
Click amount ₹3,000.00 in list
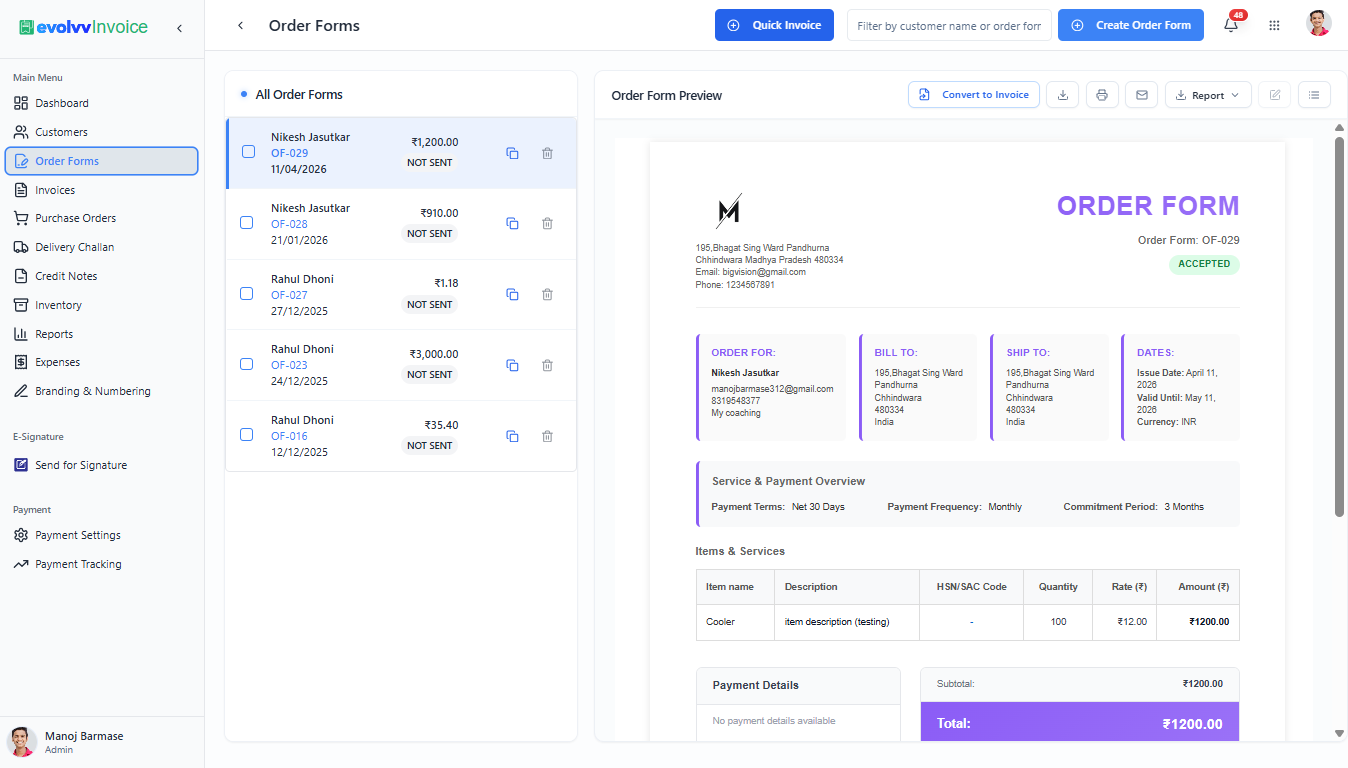[434, 354]
